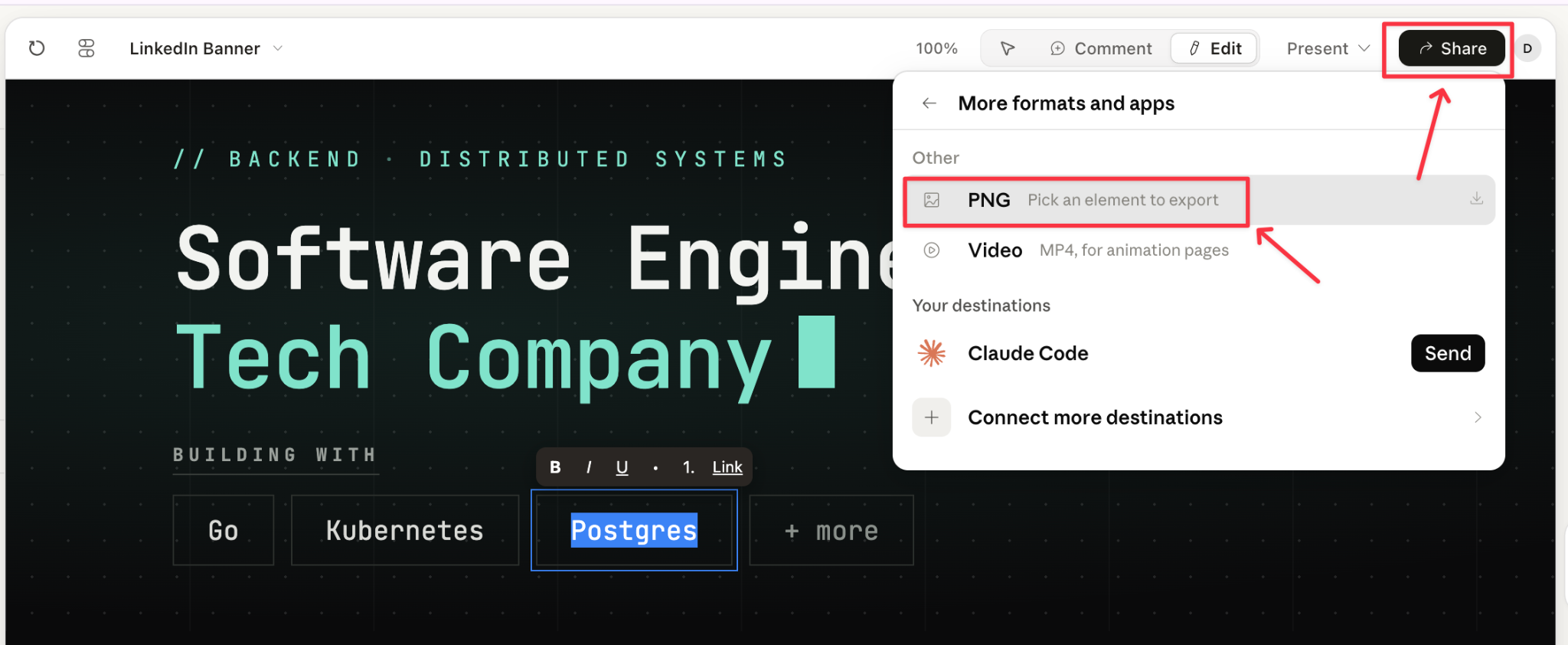Expand the LinkedIn Banner title dropdown

(x=206, y=48)
